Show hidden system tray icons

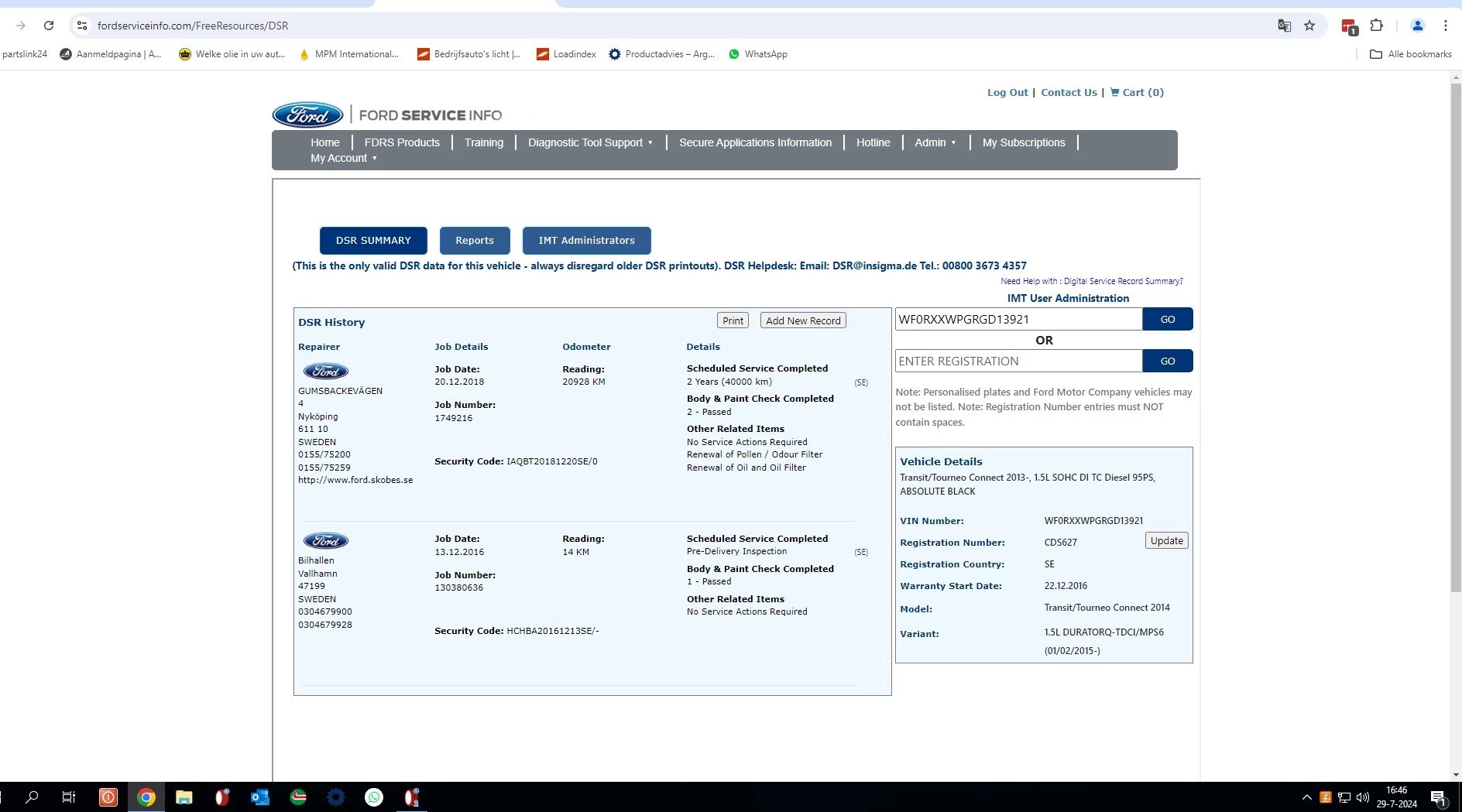pyautogui.click(x=1306, y=797)
